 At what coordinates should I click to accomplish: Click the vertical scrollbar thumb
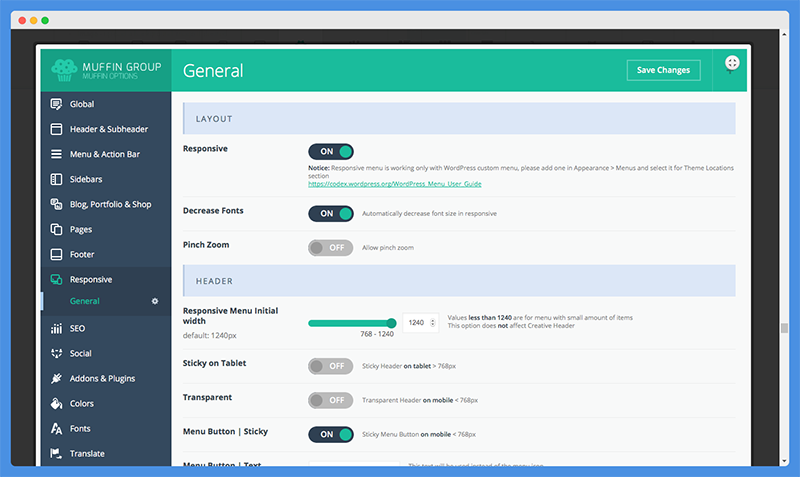pyautogui.click(x=784, y=328)
